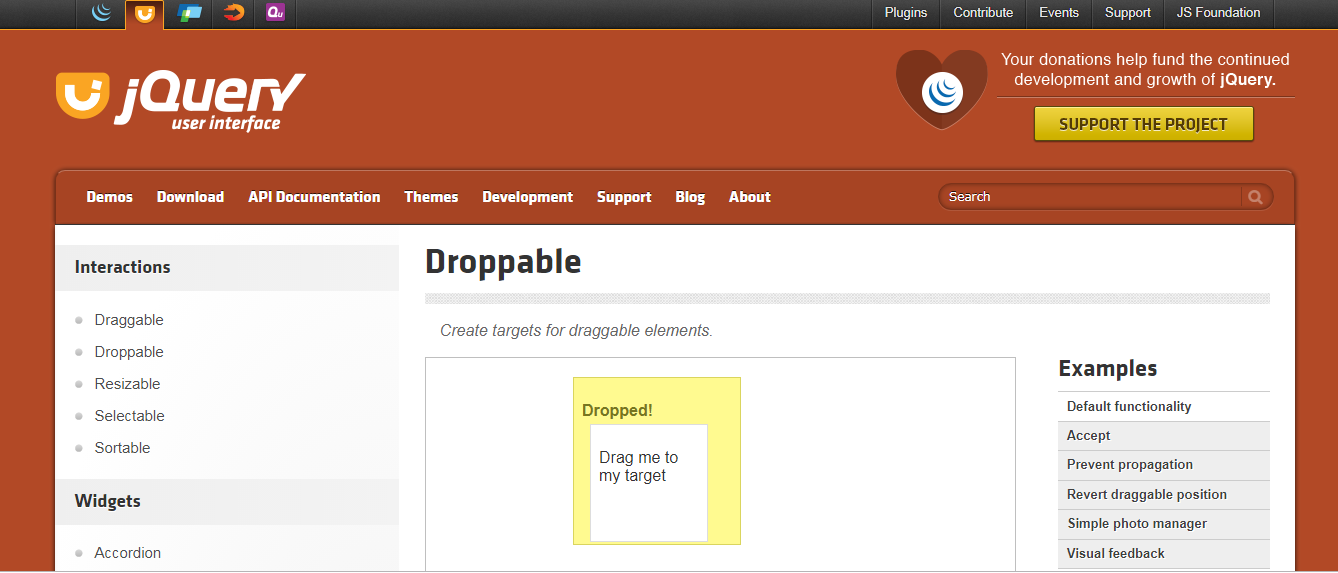Click the jQuery UI icon tab
The image size is (1338, 573).
(x=145, y=14)
